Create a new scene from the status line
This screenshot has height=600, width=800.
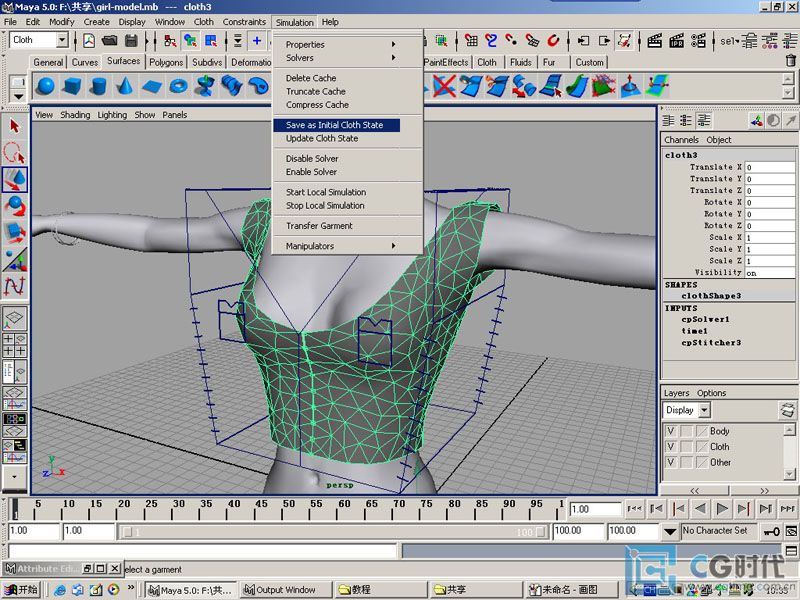89,40
